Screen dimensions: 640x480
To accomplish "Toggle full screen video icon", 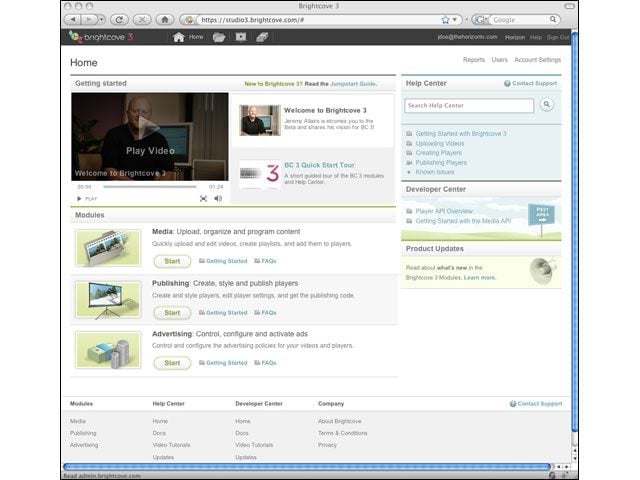I will [x=203, y=198].
